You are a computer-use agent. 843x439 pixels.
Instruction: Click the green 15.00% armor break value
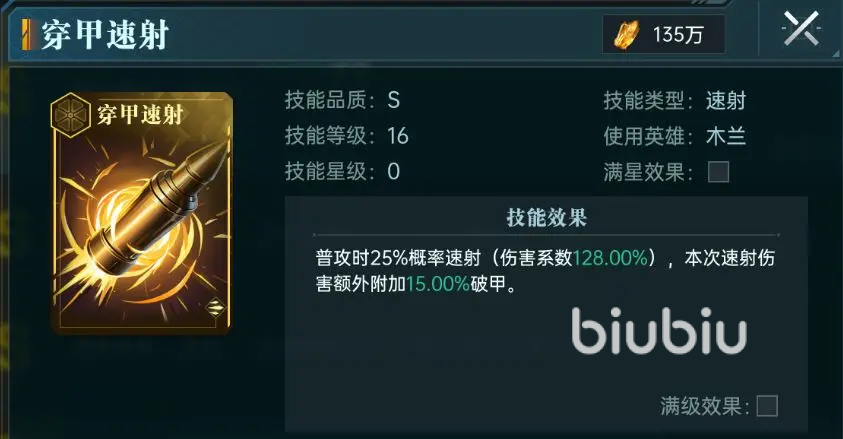(438, 284)
